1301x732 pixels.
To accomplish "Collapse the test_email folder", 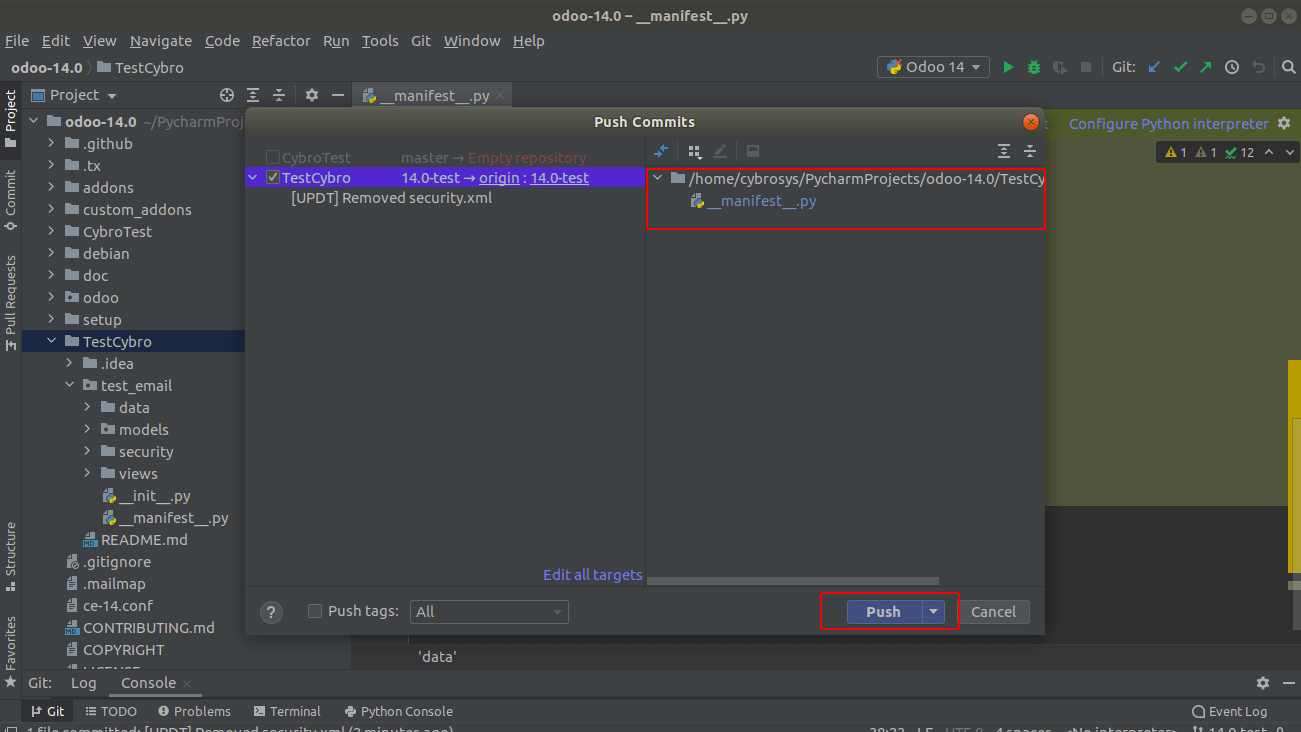I will pyautogui.click(x=70, y=385).
